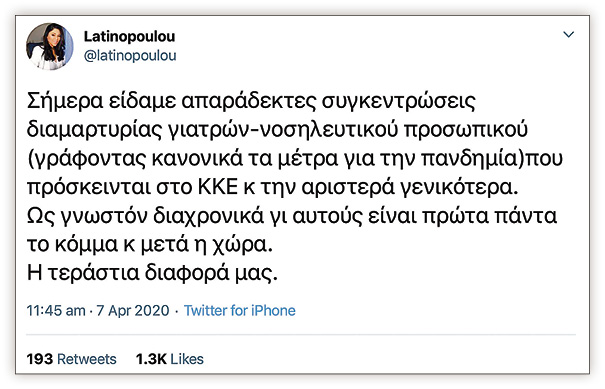Click the Latinopoulou display name
Image resolution: width=605 pixels, height=389 pixels.
(x=129, y=36)
